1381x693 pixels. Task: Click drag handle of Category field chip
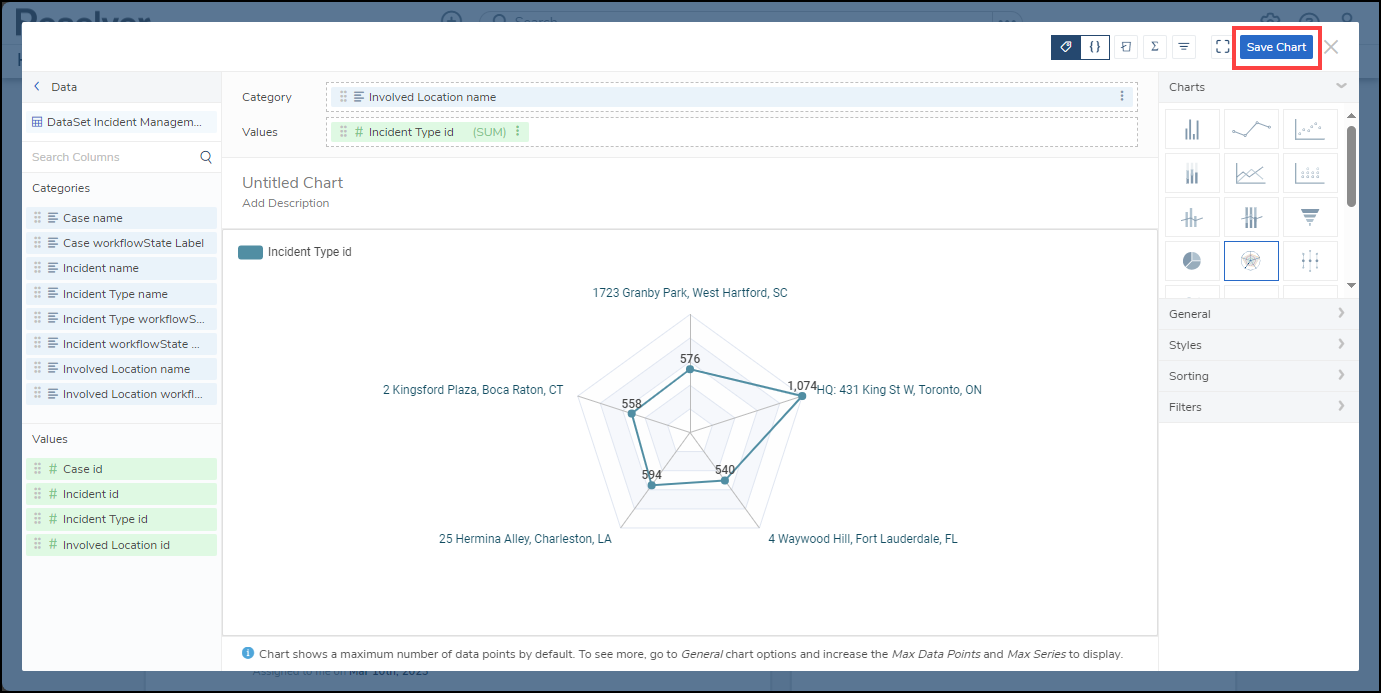(343, 97)
